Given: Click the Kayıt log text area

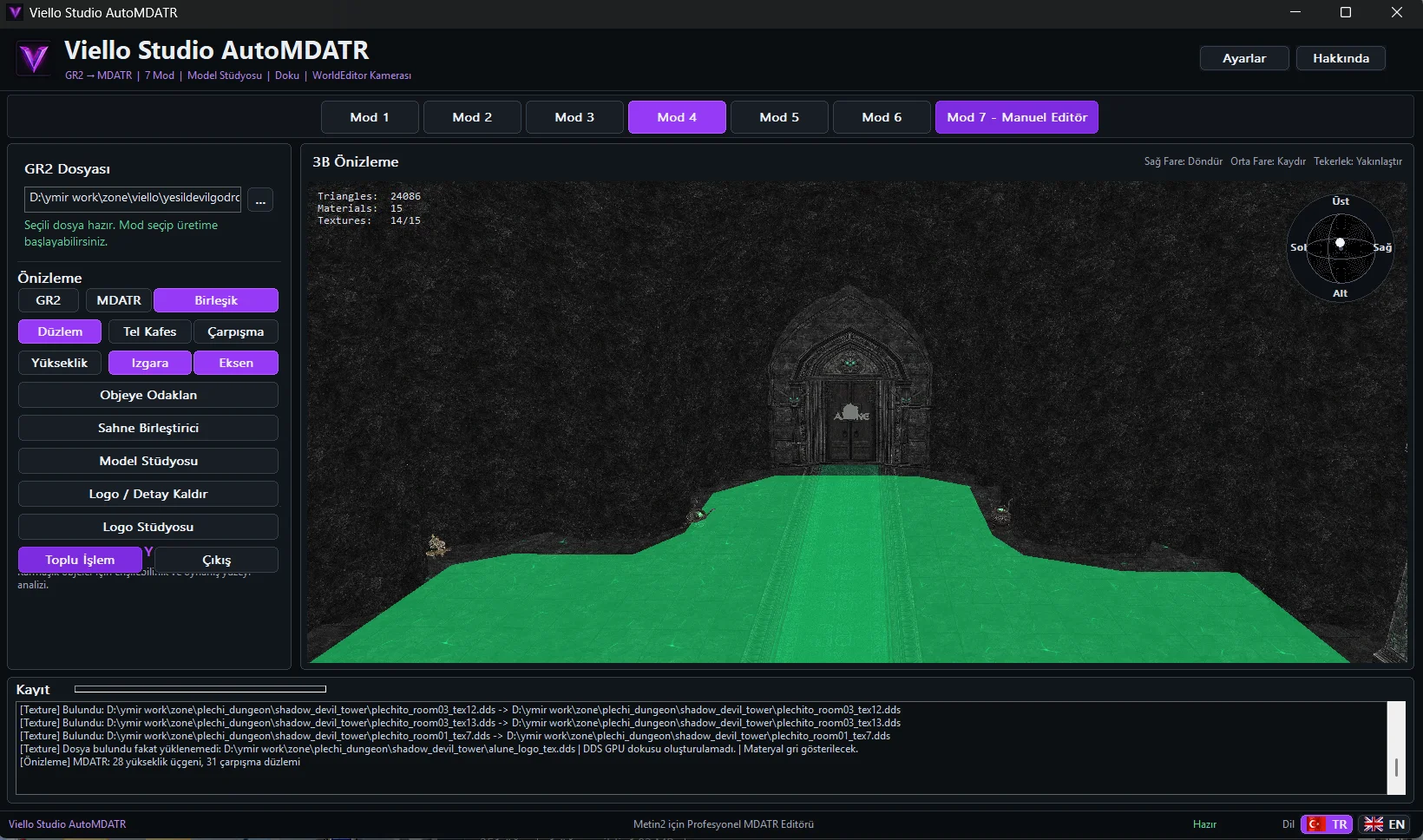Looking at the screenshot, I should pyautogui.click(x=701, y=748).
